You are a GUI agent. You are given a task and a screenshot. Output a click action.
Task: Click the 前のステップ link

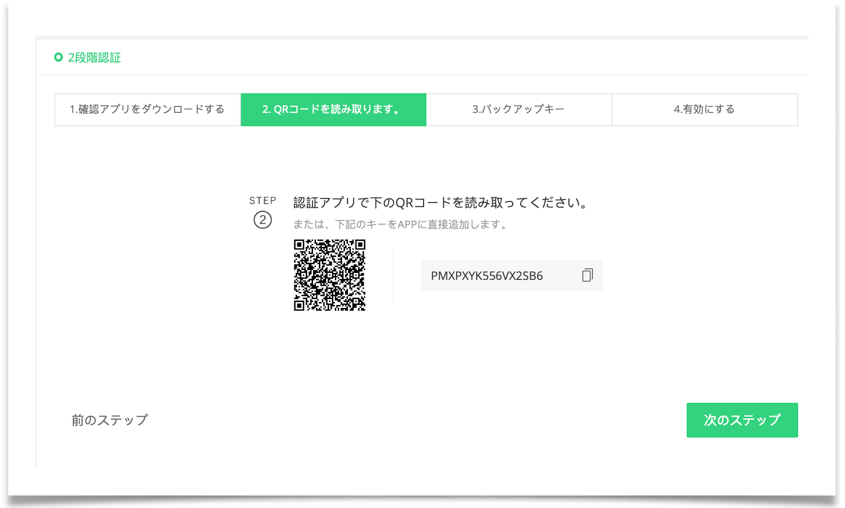[x=110, y=420]
